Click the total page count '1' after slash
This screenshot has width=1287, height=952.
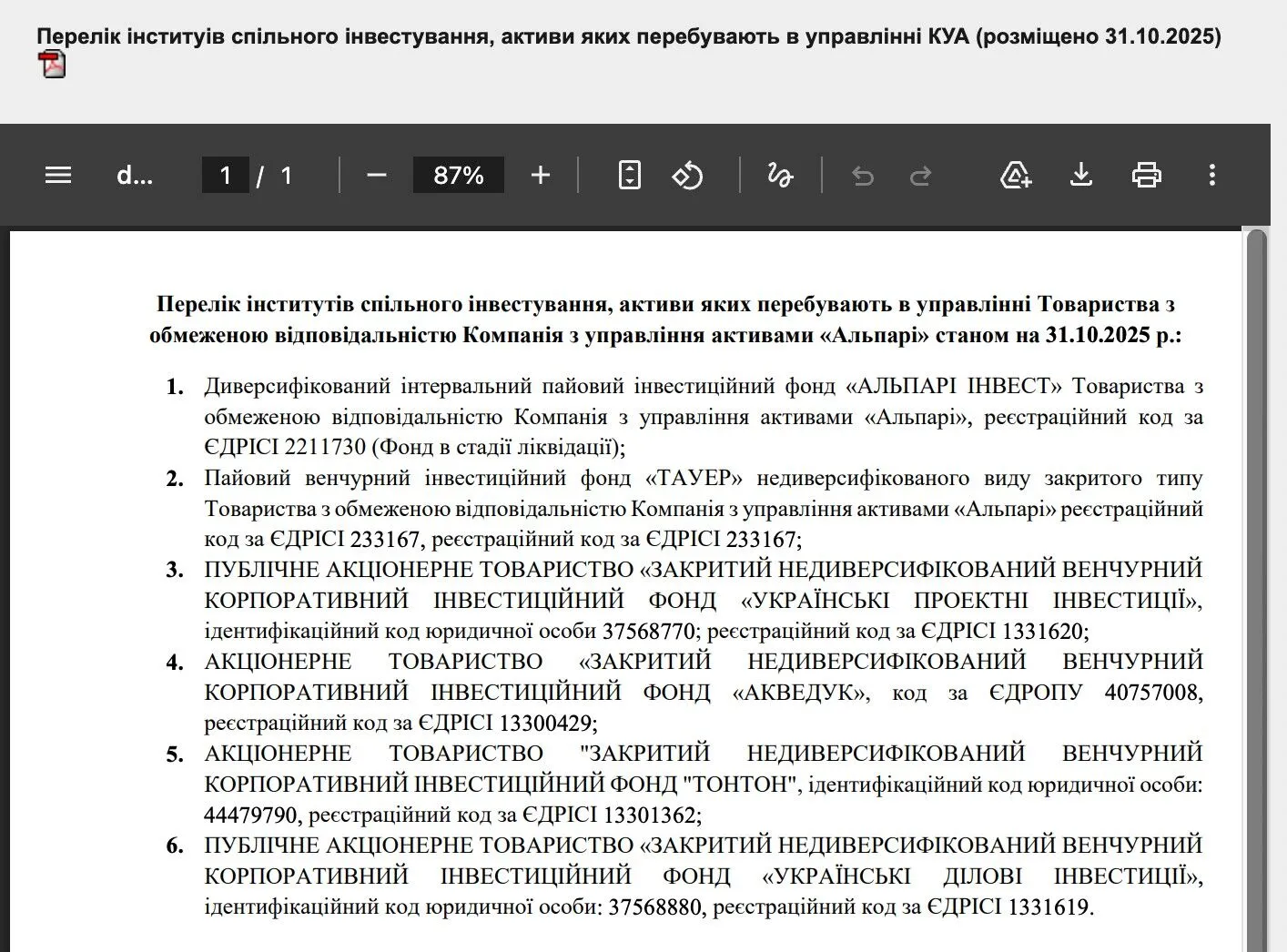tap(286, 175)
